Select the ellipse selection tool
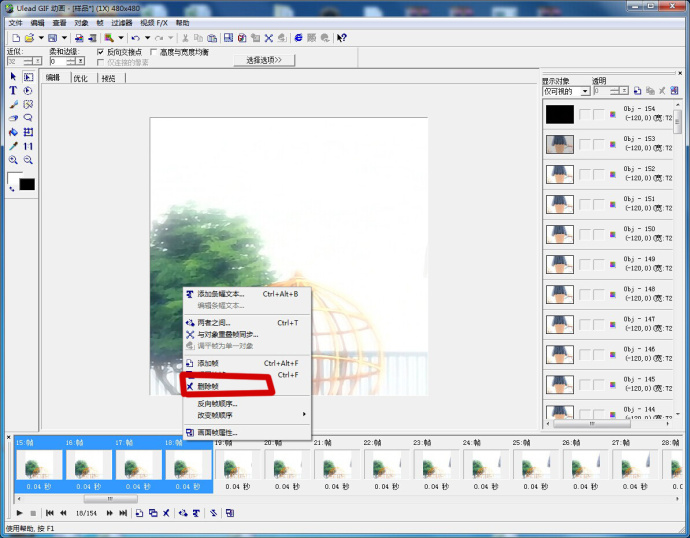 pos(28,91)
